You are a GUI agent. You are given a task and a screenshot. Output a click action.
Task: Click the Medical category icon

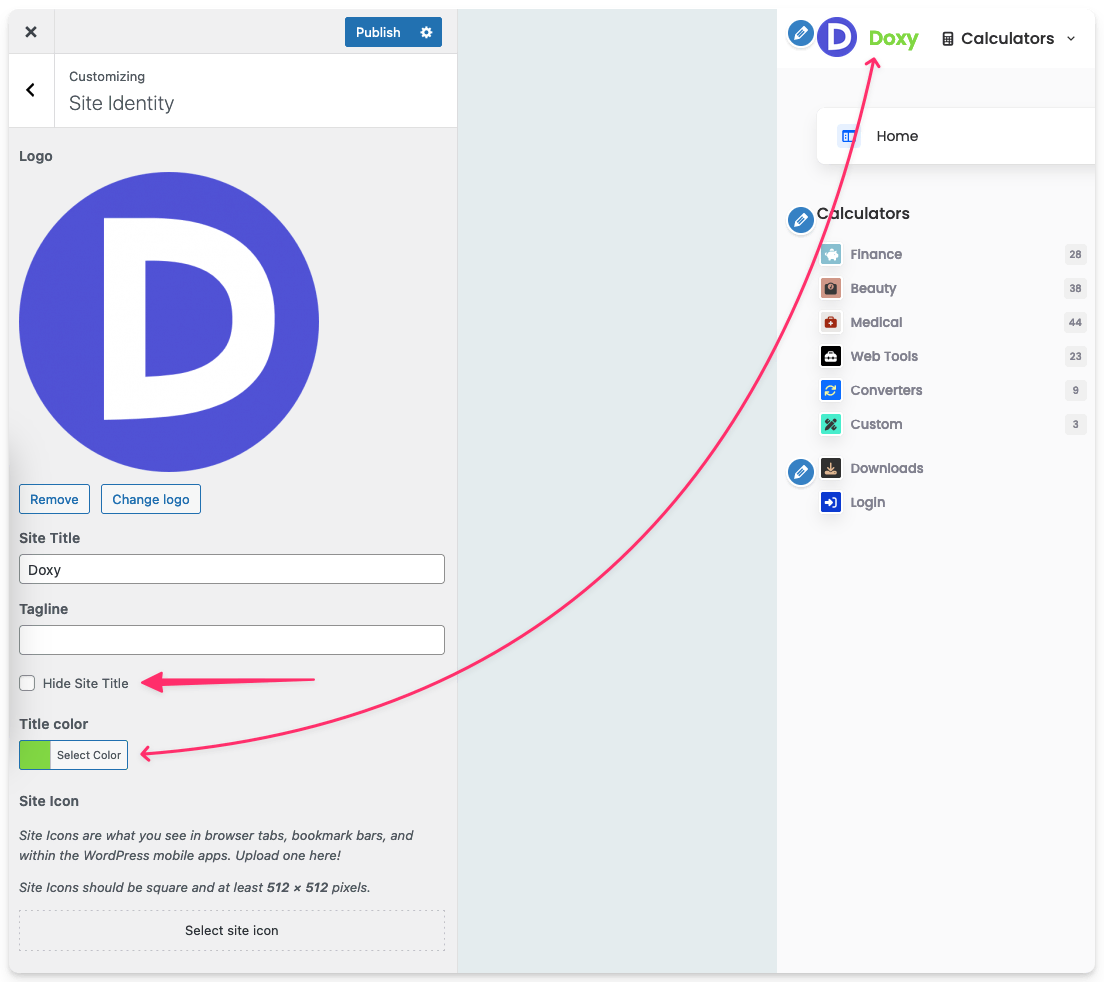tap(831, 322)
